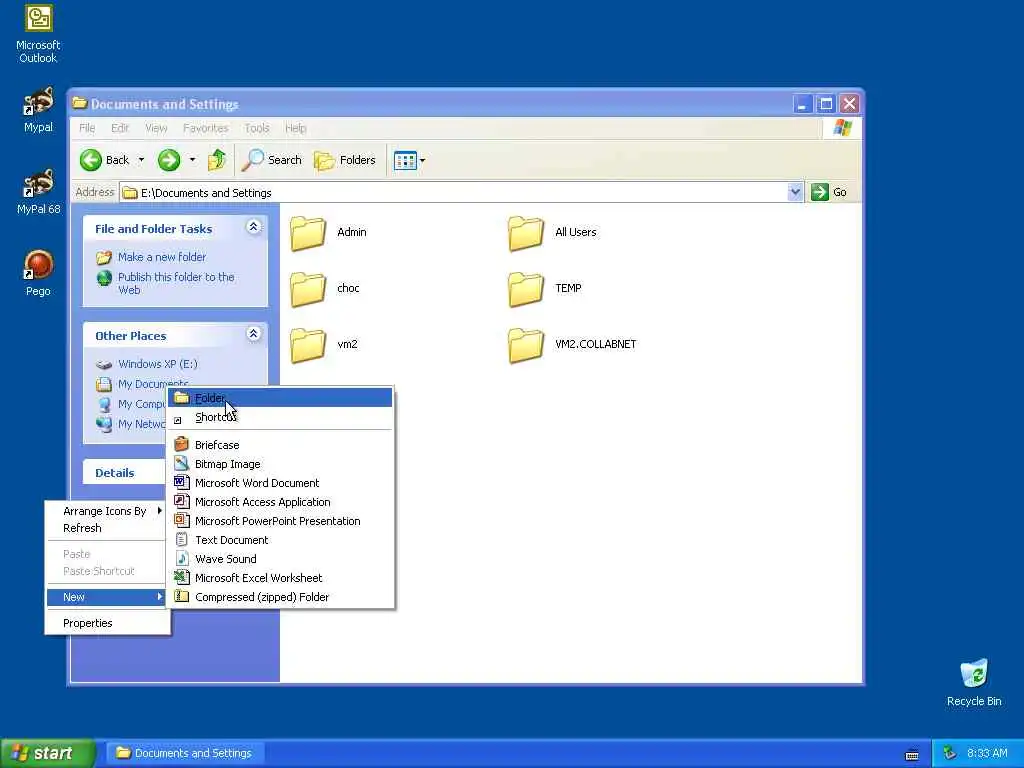
Task: Open My Computer in Other Places
Action: 130,404
